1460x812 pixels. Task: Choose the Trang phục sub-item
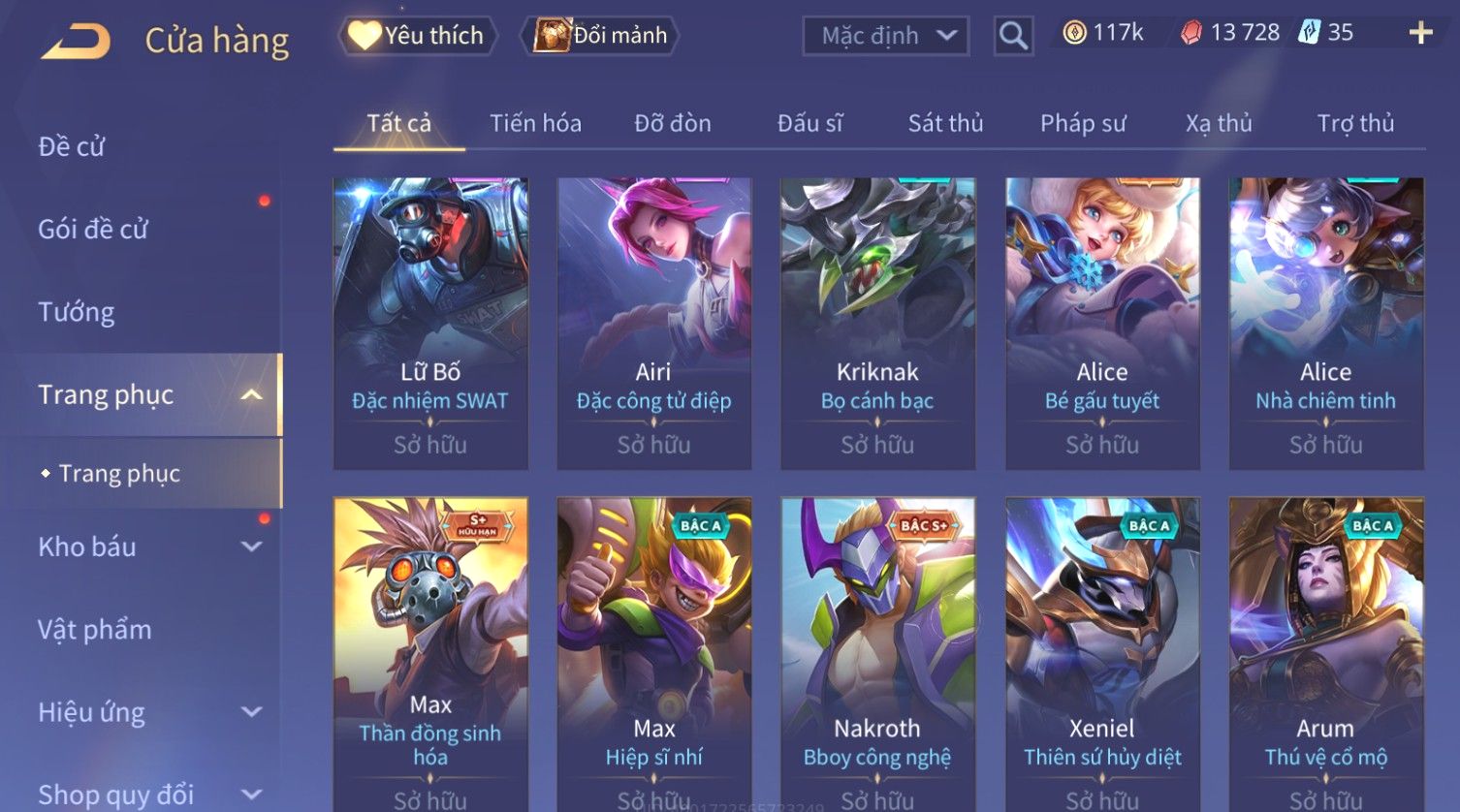coord(119,474)
